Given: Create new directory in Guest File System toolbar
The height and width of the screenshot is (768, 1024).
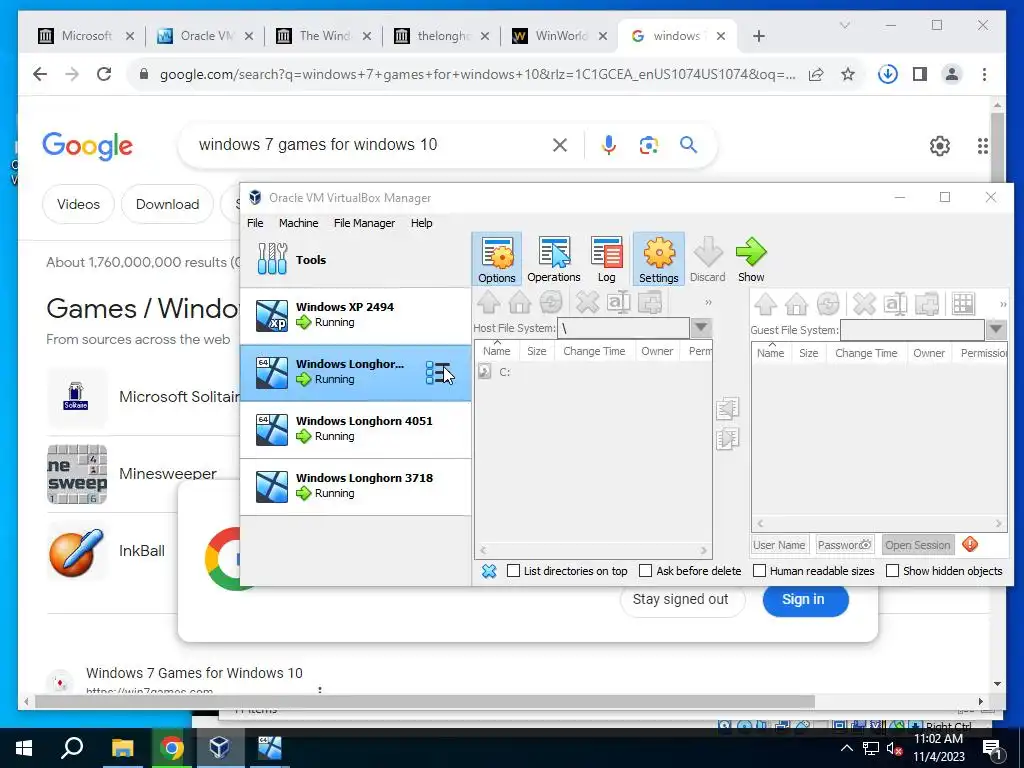Looking at the screenshot, I should pyautogui.click(x=927, y=304).
